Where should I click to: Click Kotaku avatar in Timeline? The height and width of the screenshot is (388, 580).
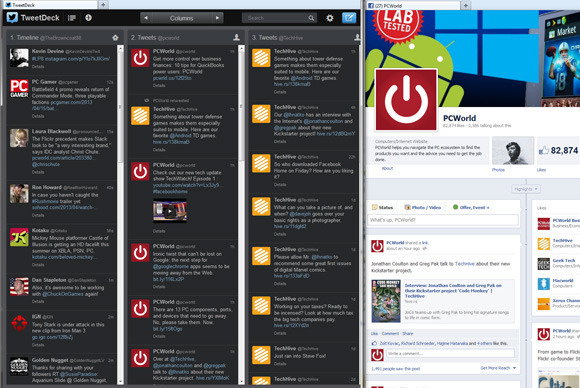click(19, 237)
